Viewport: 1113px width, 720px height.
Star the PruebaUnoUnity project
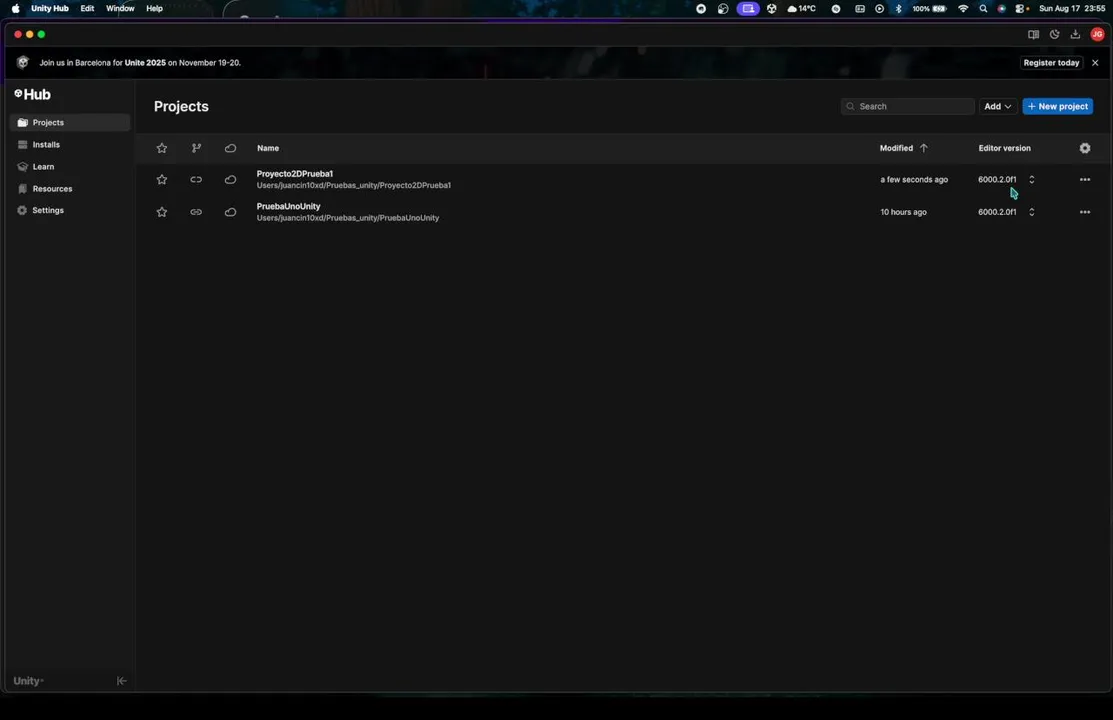pos(162,212)
